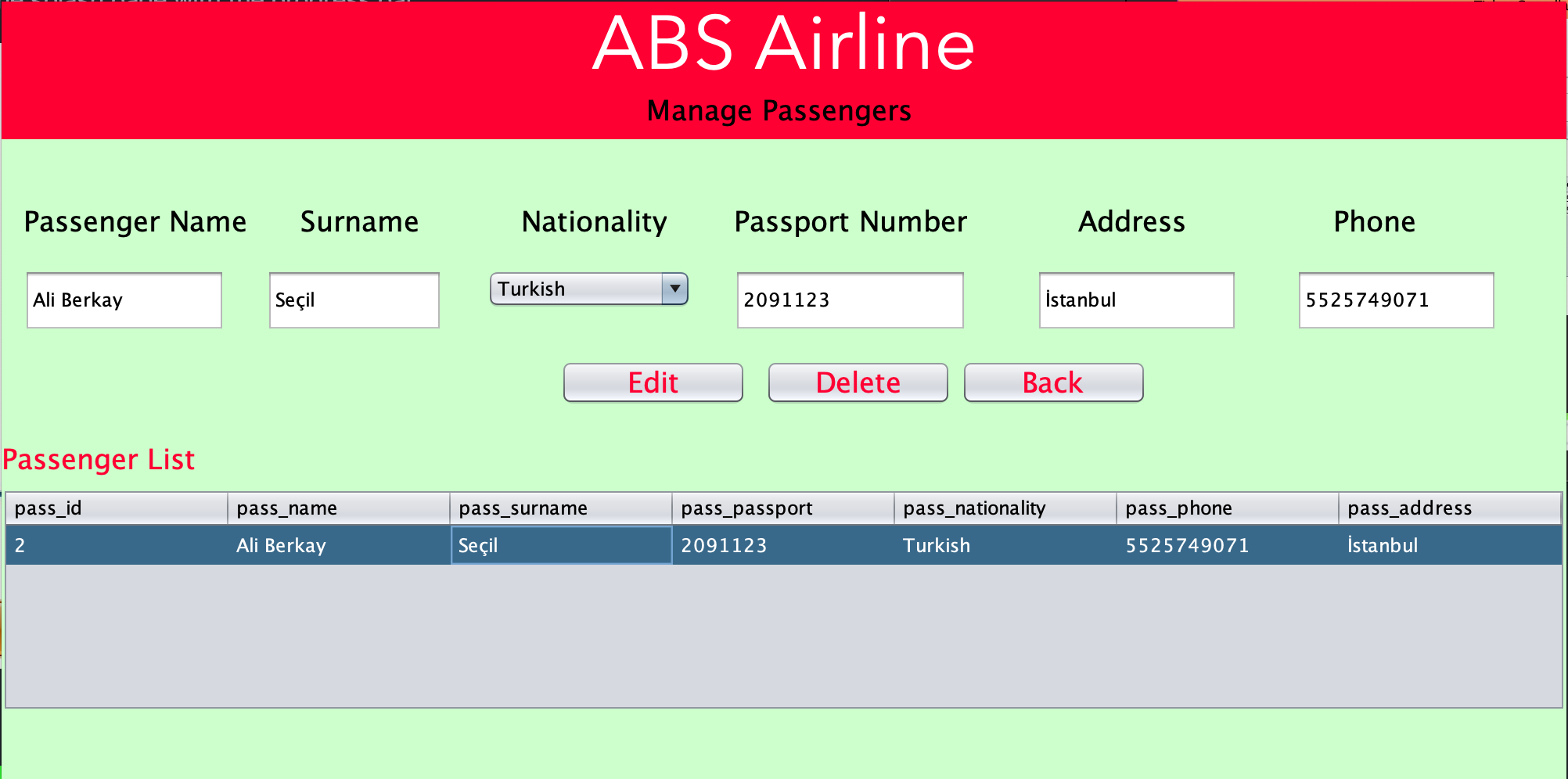
Task: Click the pass_nationality column header
Action: pyautogui.click(x=1004, y=508)
